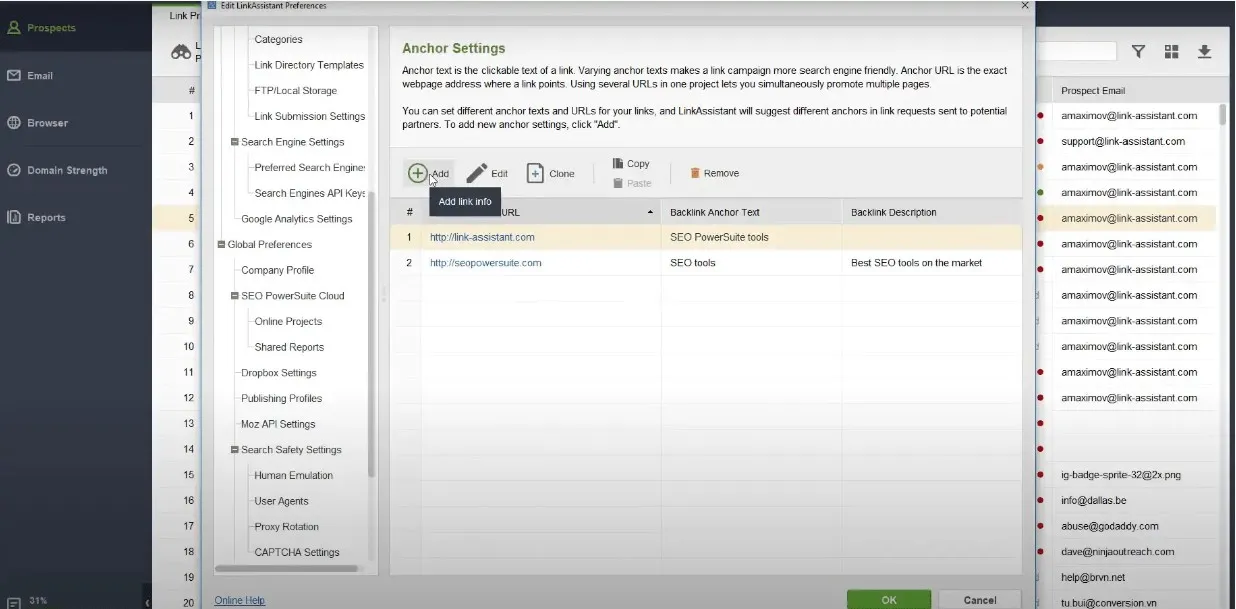Open the Prospects module in the sidebar
Screen dimensions: 1236x609
click(41, 28)
